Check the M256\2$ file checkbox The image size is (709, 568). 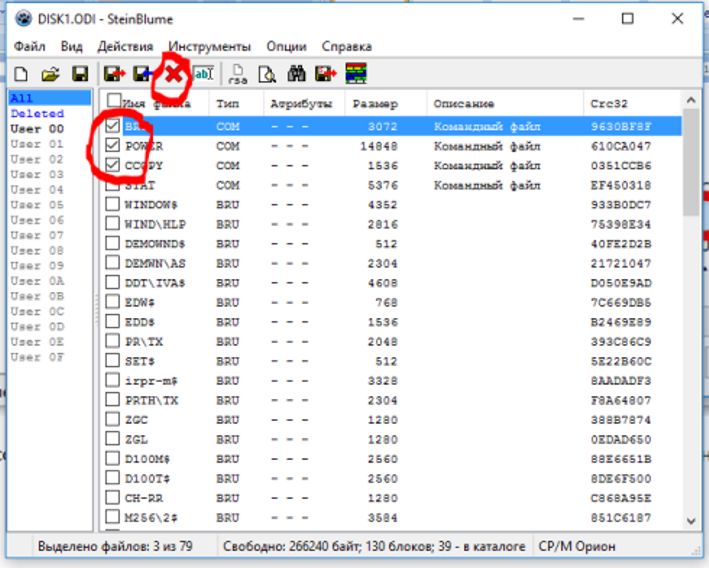[x=112, y=517]
